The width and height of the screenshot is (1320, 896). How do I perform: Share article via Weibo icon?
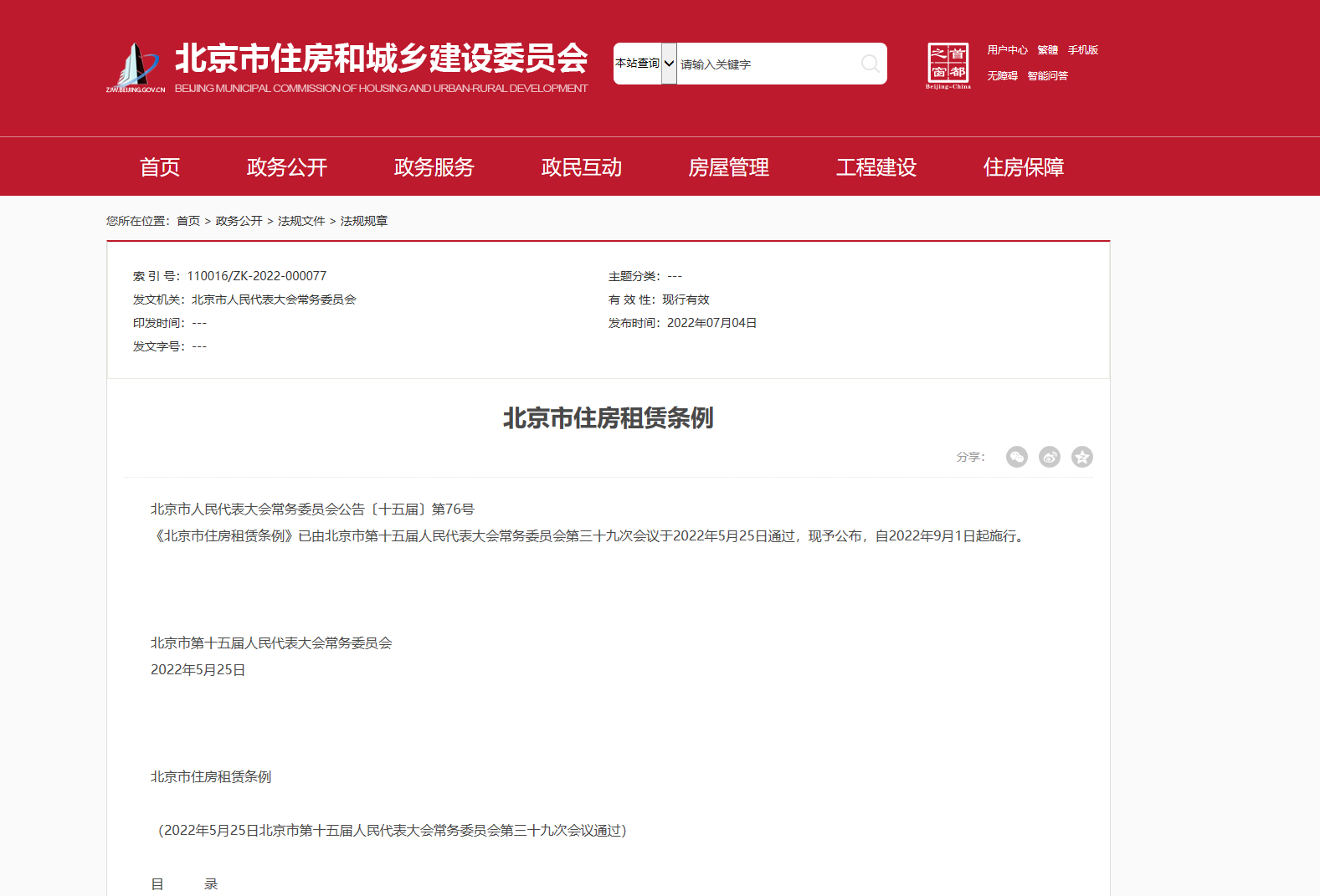[1049, 457]
